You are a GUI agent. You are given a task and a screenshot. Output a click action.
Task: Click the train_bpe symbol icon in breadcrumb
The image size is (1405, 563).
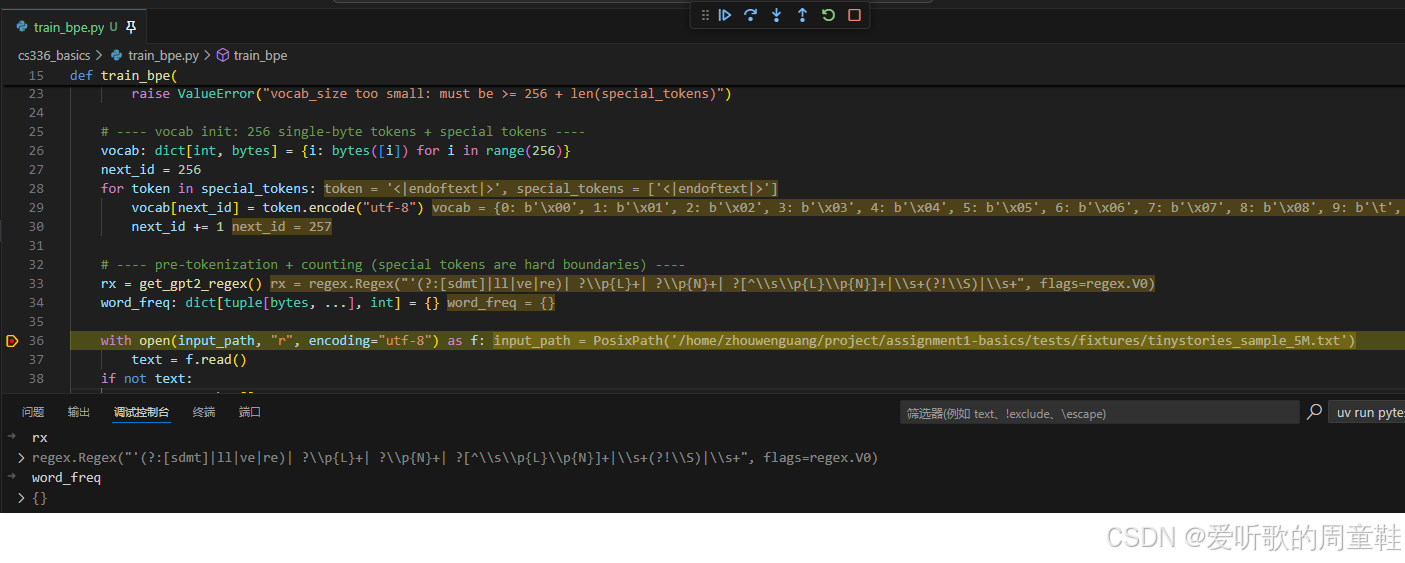[x=223, y=56]
